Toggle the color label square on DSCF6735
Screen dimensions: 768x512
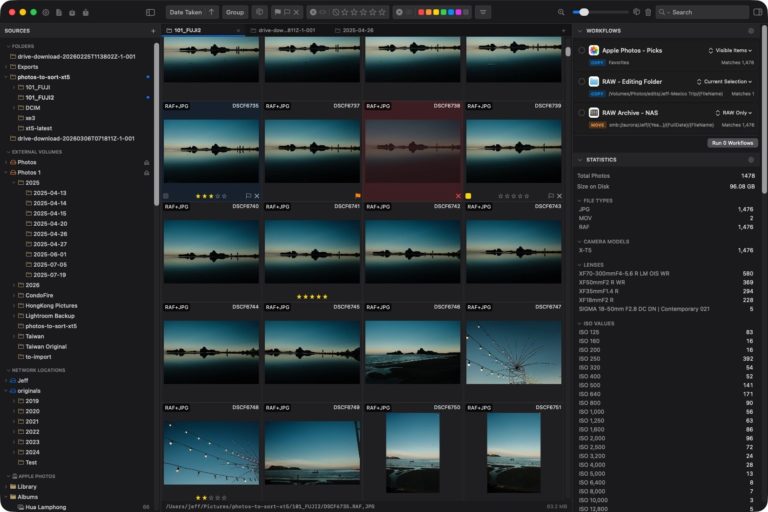pos(166,195)
